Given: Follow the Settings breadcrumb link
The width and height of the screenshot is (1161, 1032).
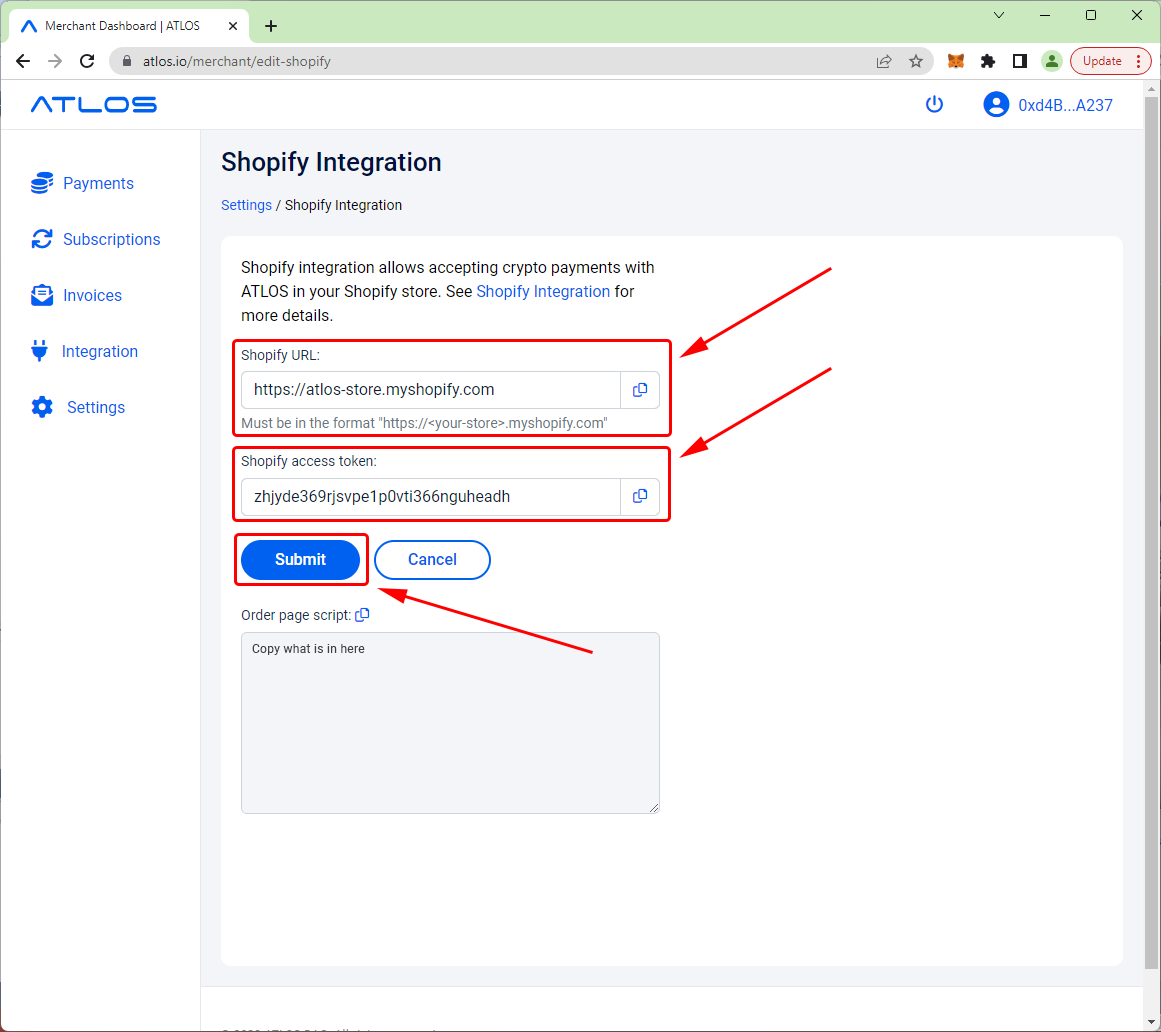Looking at the screenshot, I should click(x=247, y=205).
